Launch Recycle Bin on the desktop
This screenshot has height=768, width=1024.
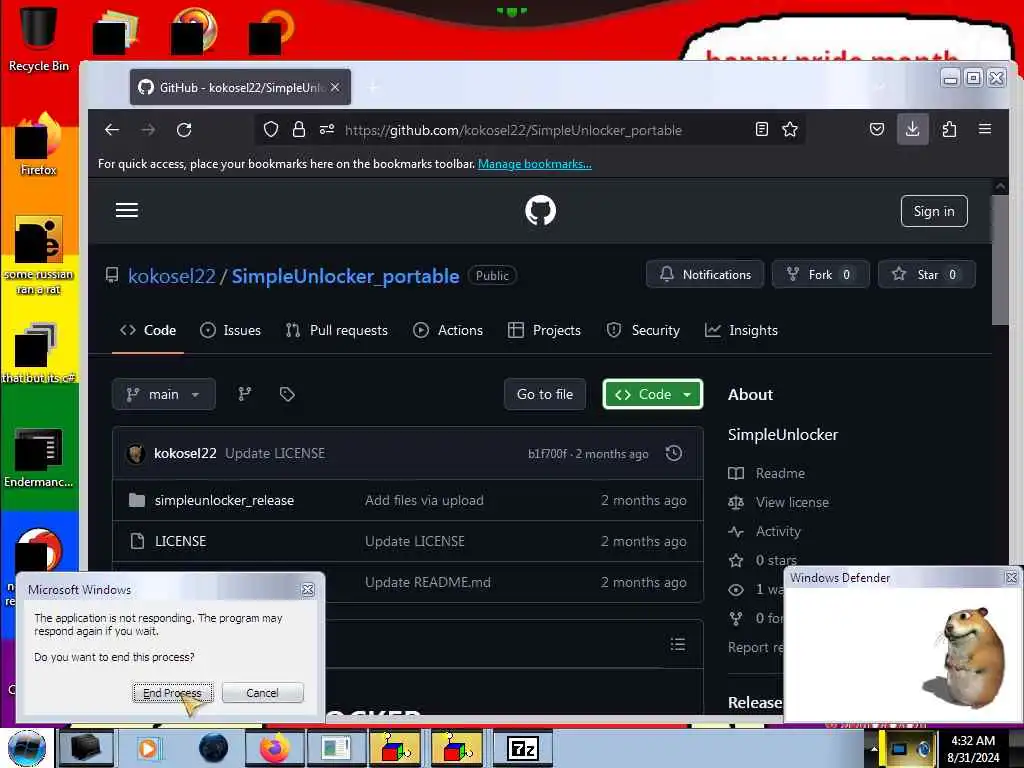coord(39,37)
